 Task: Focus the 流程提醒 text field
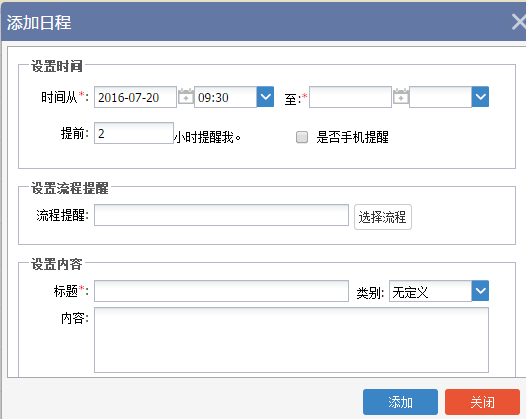point(221,215)
